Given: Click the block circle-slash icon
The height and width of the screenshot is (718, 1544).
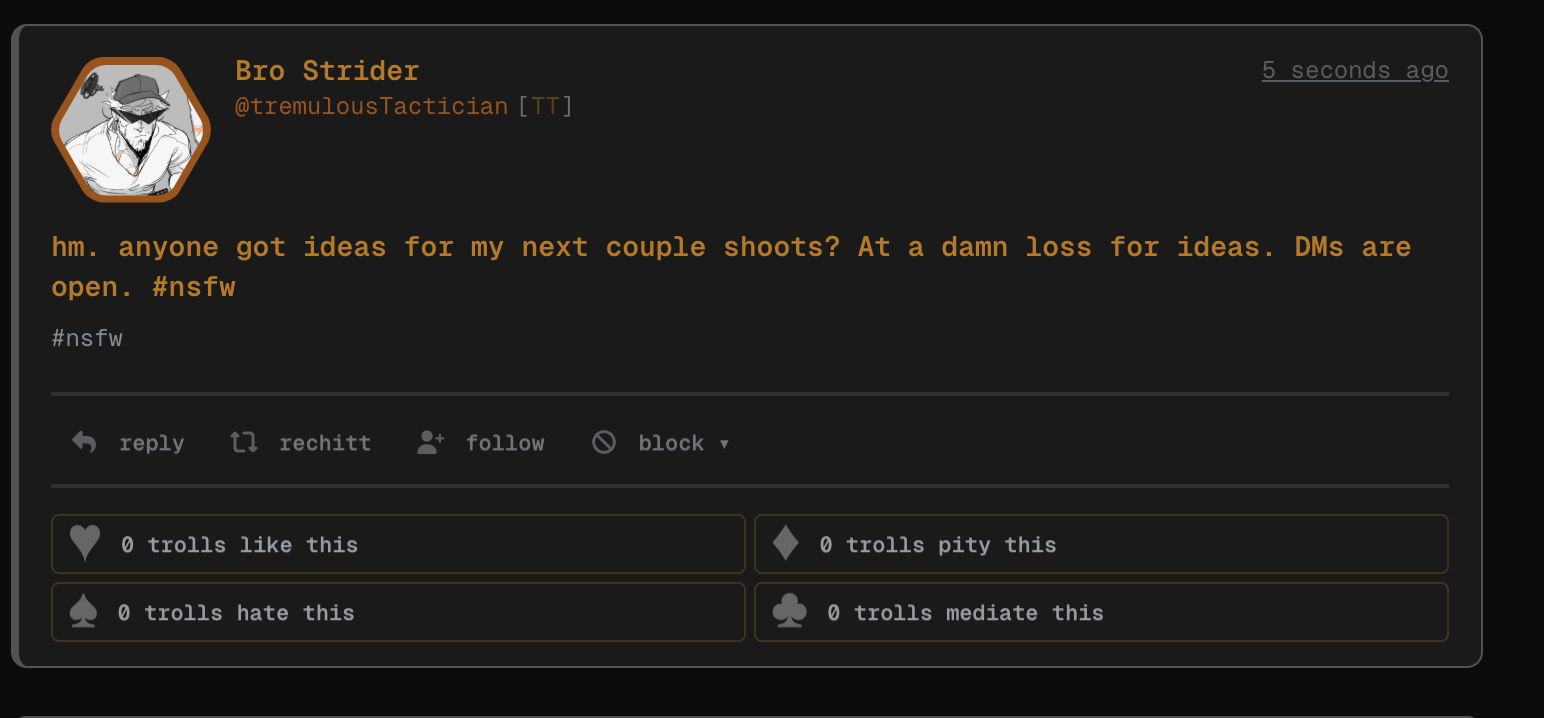Looking at the screenshot, I should (604, 442).
